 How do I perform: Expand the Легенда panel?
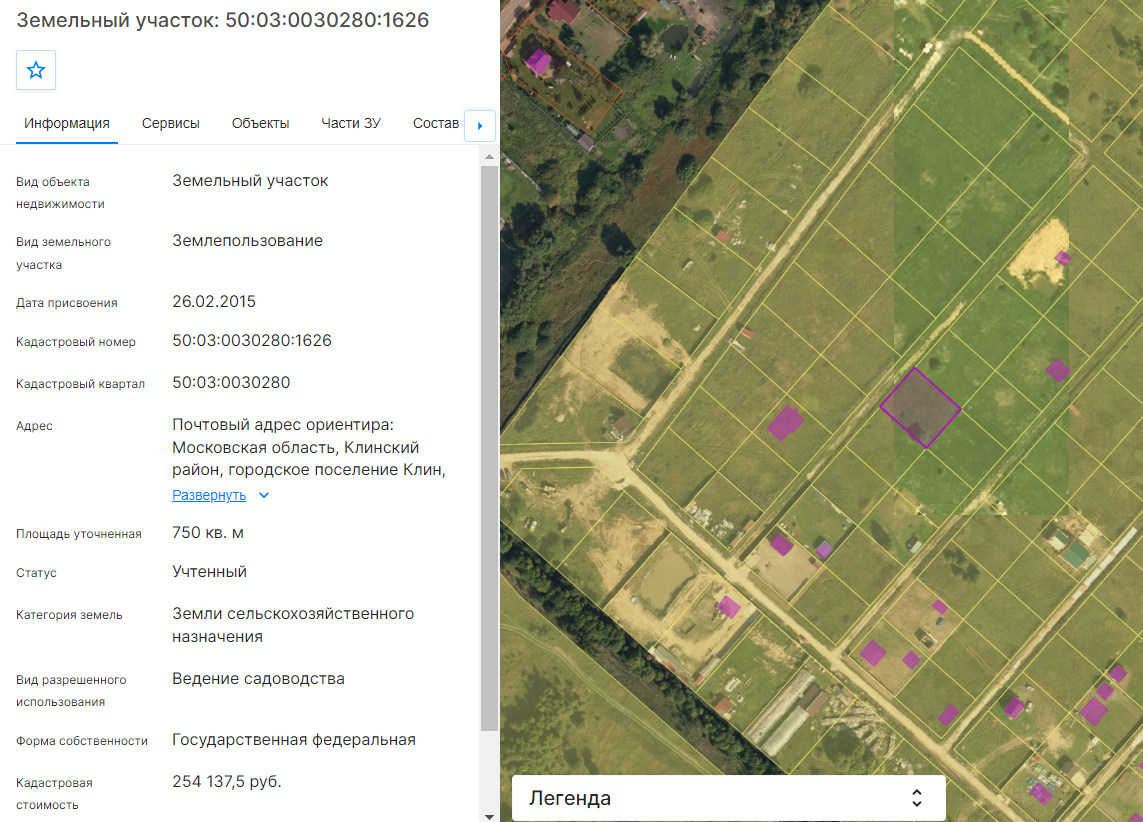tap(729, 798)
